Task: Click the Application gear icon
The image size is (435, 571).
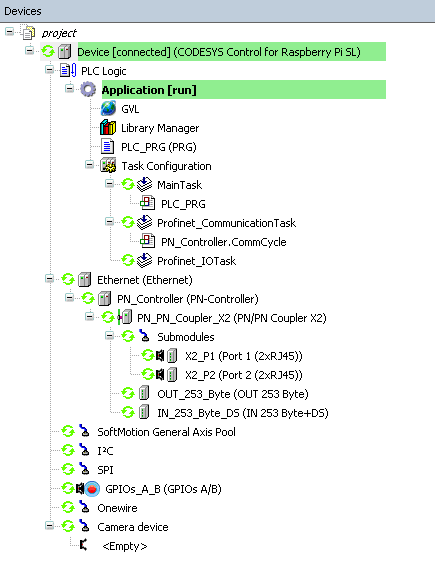Action: [x=88, y=89]
